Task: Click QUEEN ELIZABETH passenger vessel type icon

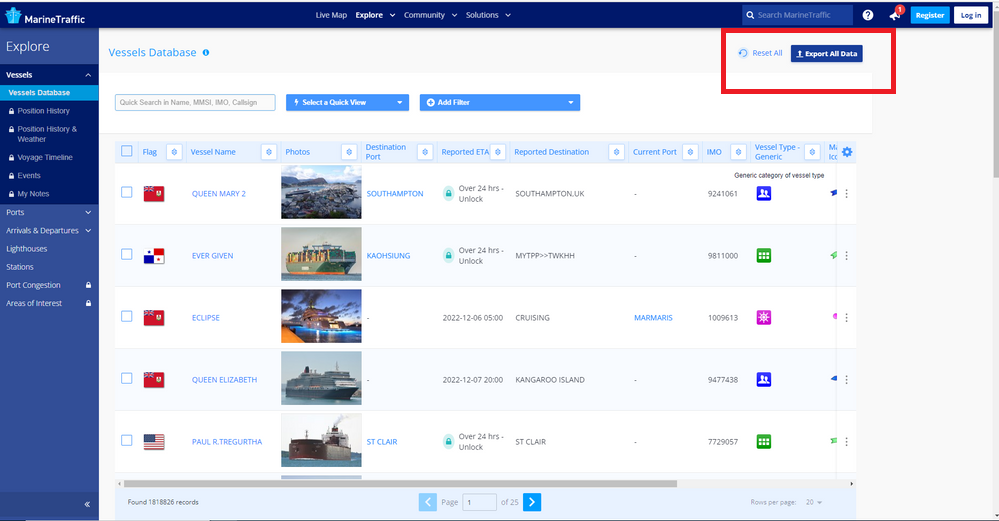Action: click(x=764, y=380)
